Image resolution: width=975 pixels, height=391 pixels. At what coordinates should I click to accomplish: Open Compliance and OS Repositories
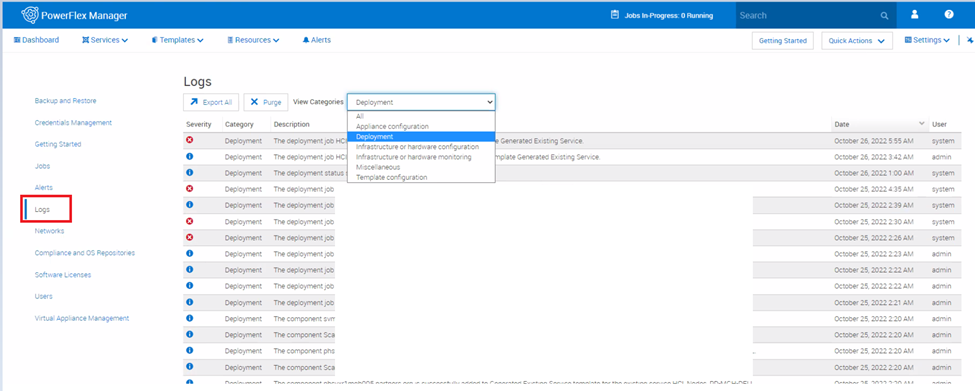85,253
